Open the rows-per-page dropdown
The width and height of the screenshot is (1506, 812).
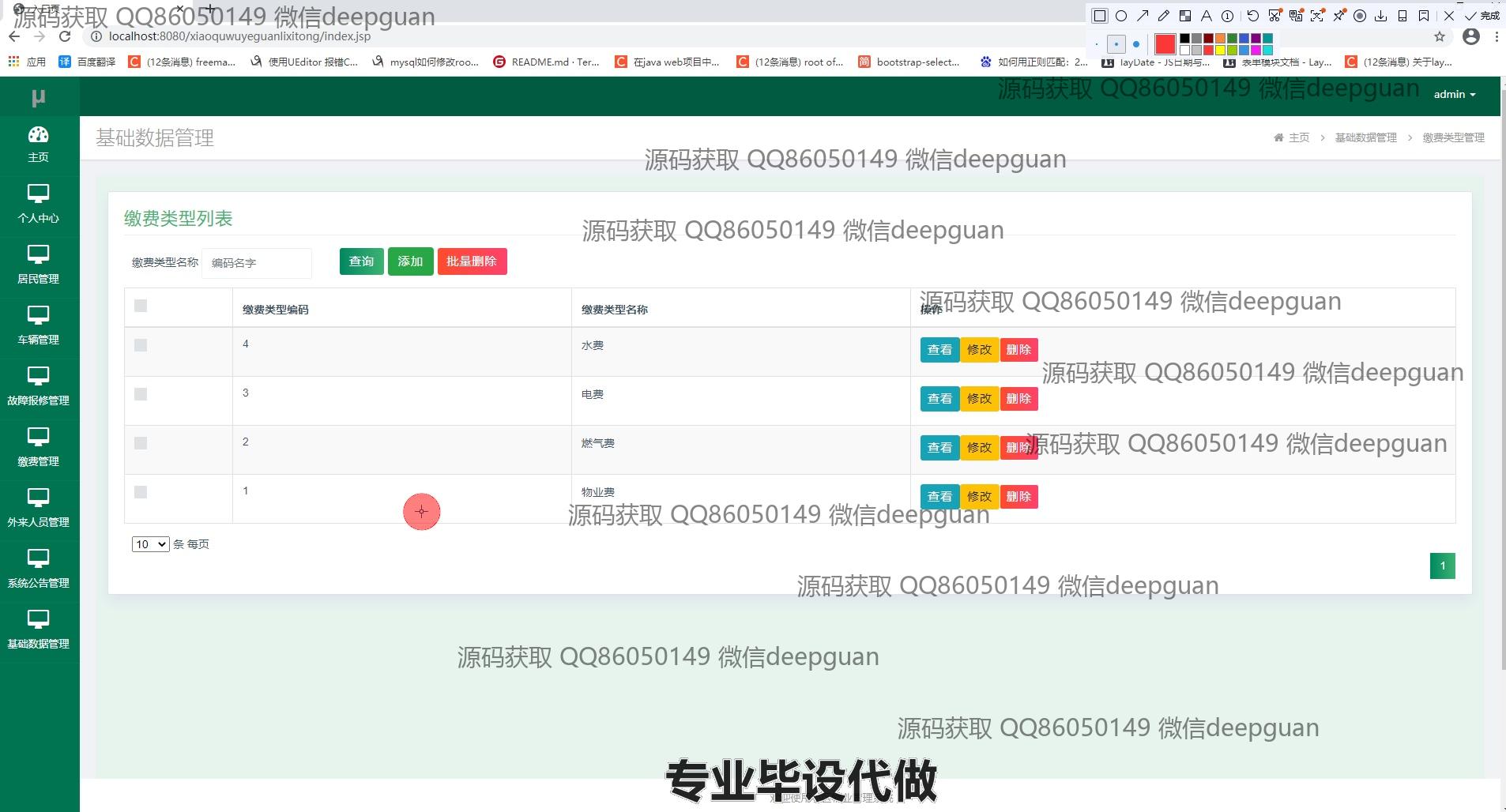pyautogui.click(x=150, y=544)
